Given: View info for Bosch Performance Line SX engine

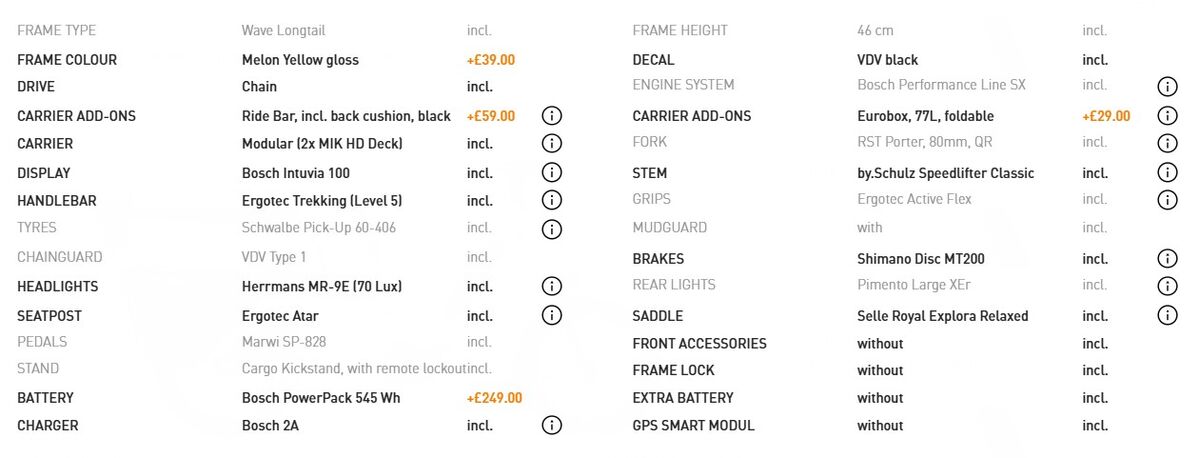Looking at the screenshot, I should pyautogui.click(x=1167, y=87).
